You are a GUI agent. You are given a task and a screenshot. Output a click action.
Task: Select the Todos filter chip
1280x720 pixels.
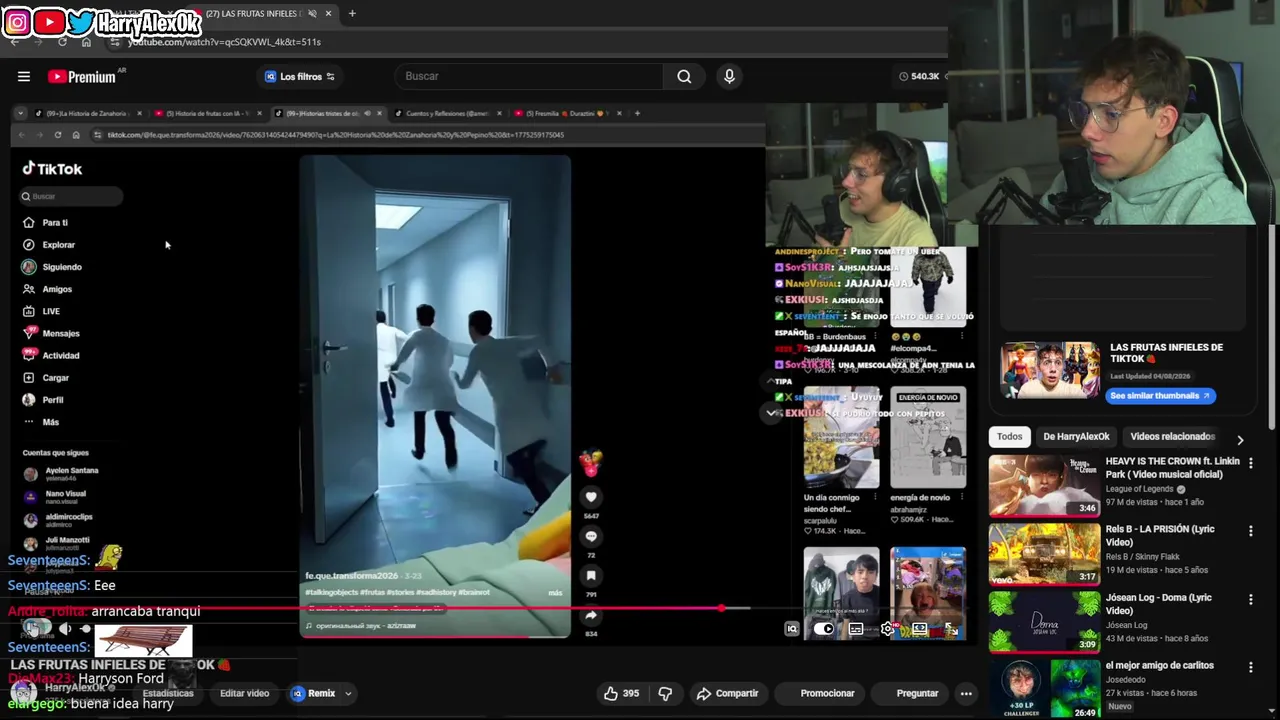coord(1009,436)
